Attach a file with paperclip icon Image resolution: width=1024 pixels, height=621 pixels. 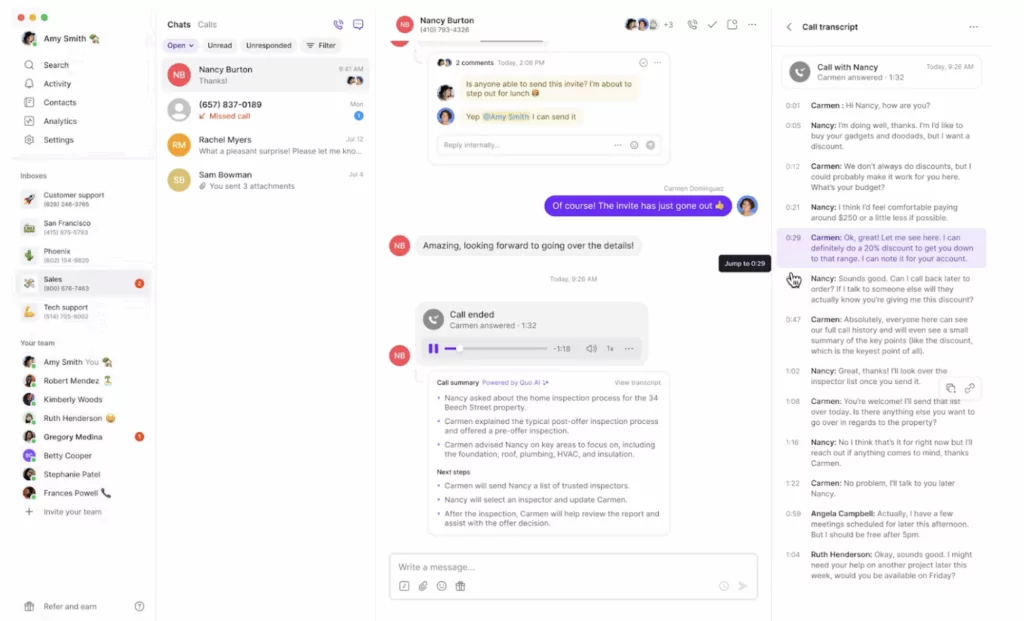pos(423,586)
